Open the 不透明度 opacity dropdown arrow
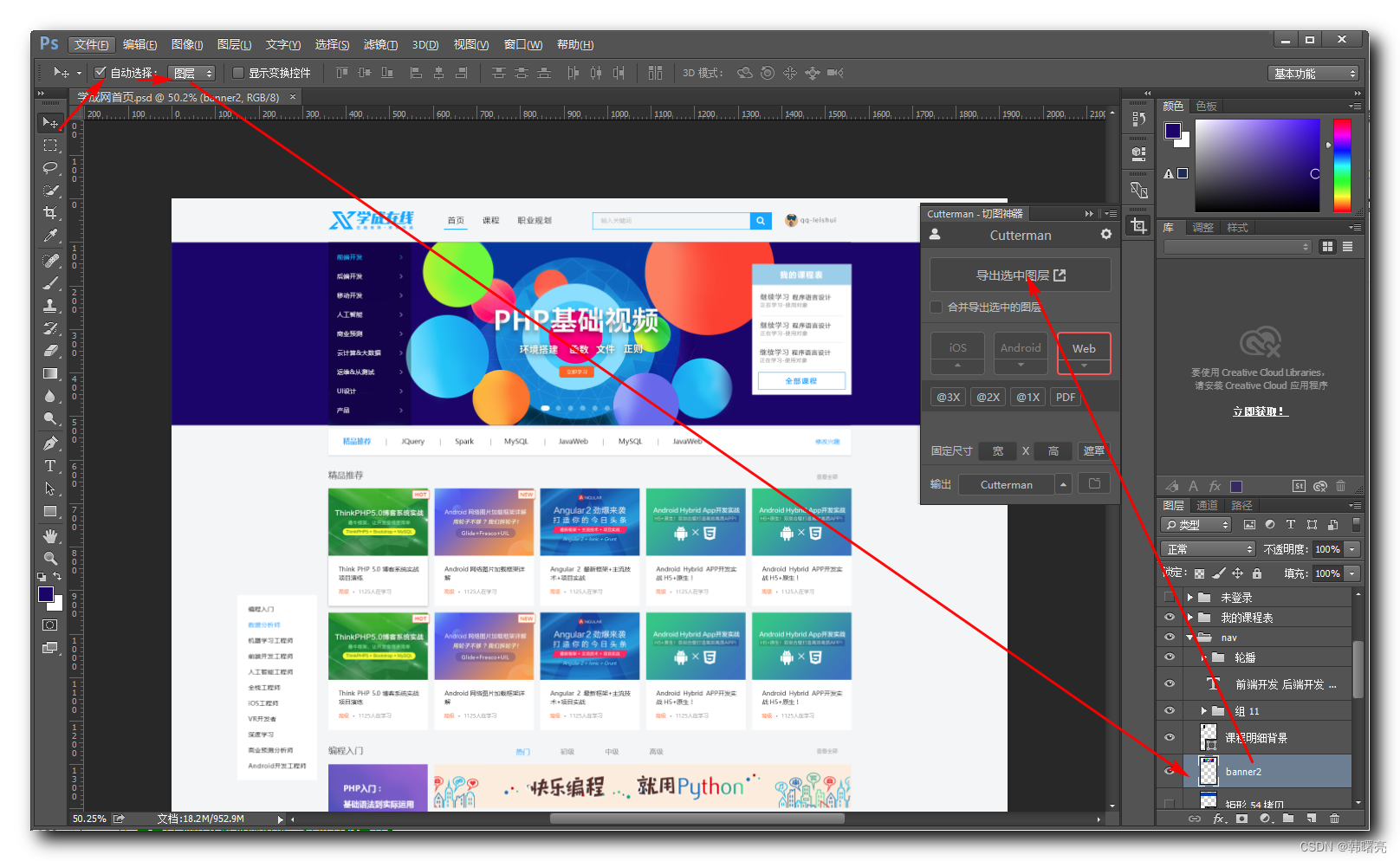The width and height of the screenshot is (1400, 861). click(x=1351, y=549)
